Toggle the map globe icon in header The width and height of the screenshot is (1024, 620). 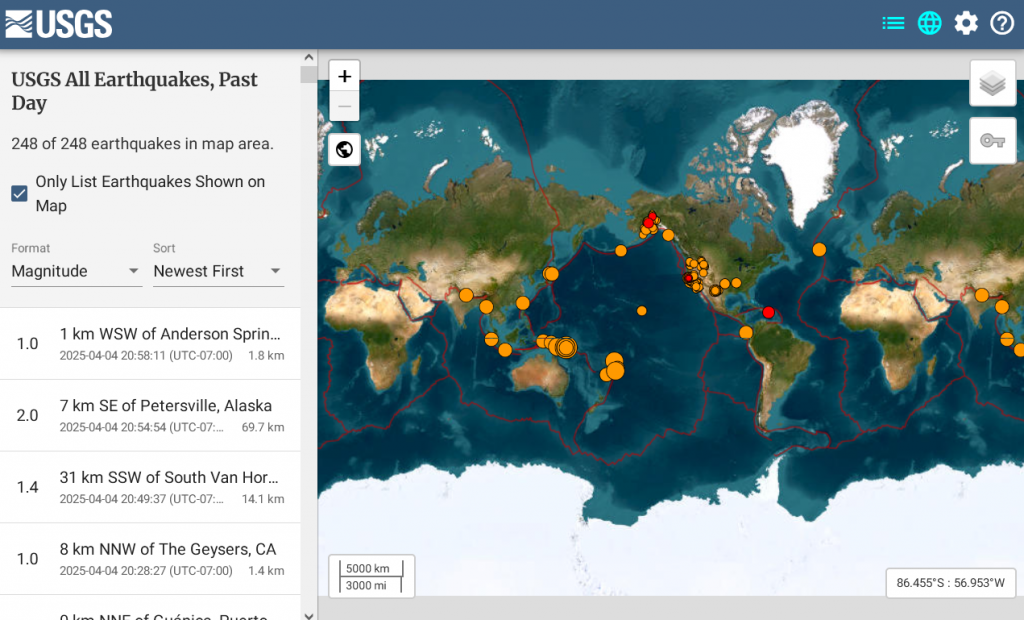coord(929,24)
